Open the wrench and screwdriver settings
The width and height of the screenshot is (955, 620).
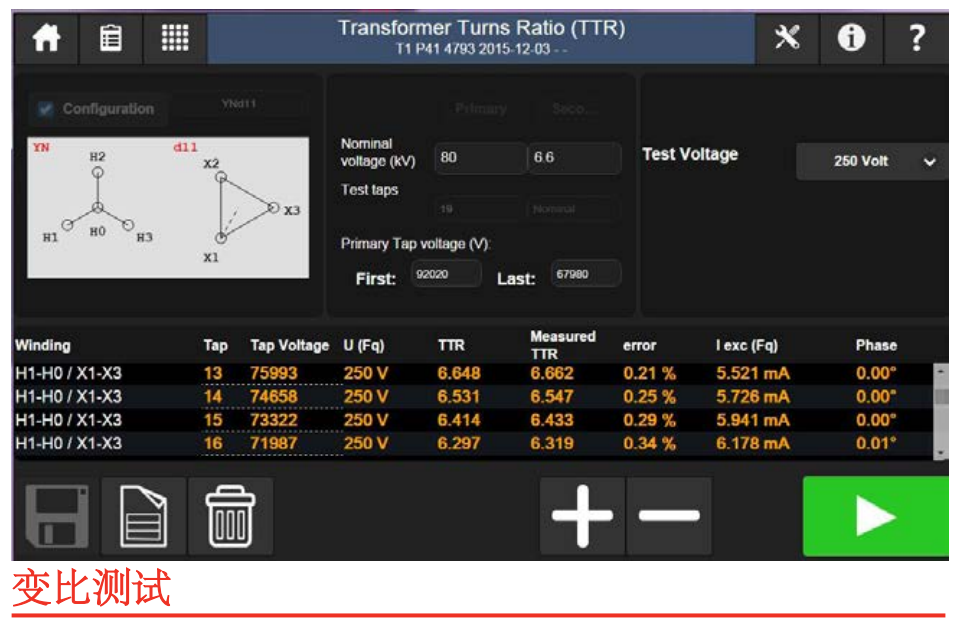click(x=787, y=38)
